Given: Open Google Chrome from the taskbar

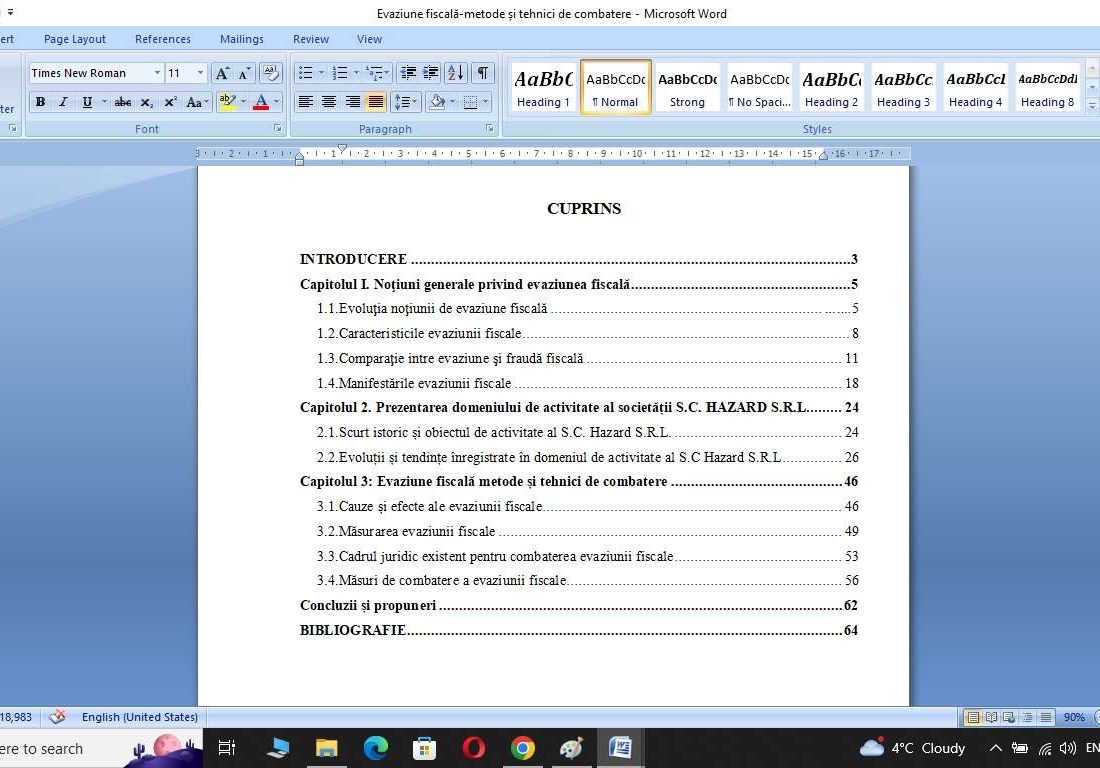Looking at the screenshot, I should click(522, 748).
